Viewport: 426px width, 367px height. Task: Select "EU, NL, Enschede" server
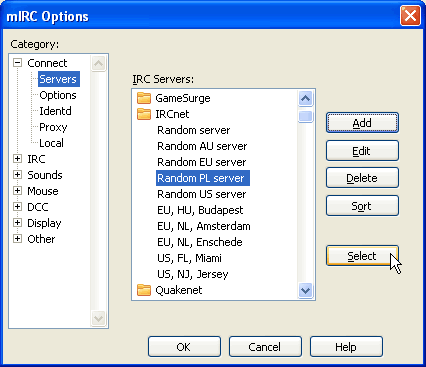[200, 242]
